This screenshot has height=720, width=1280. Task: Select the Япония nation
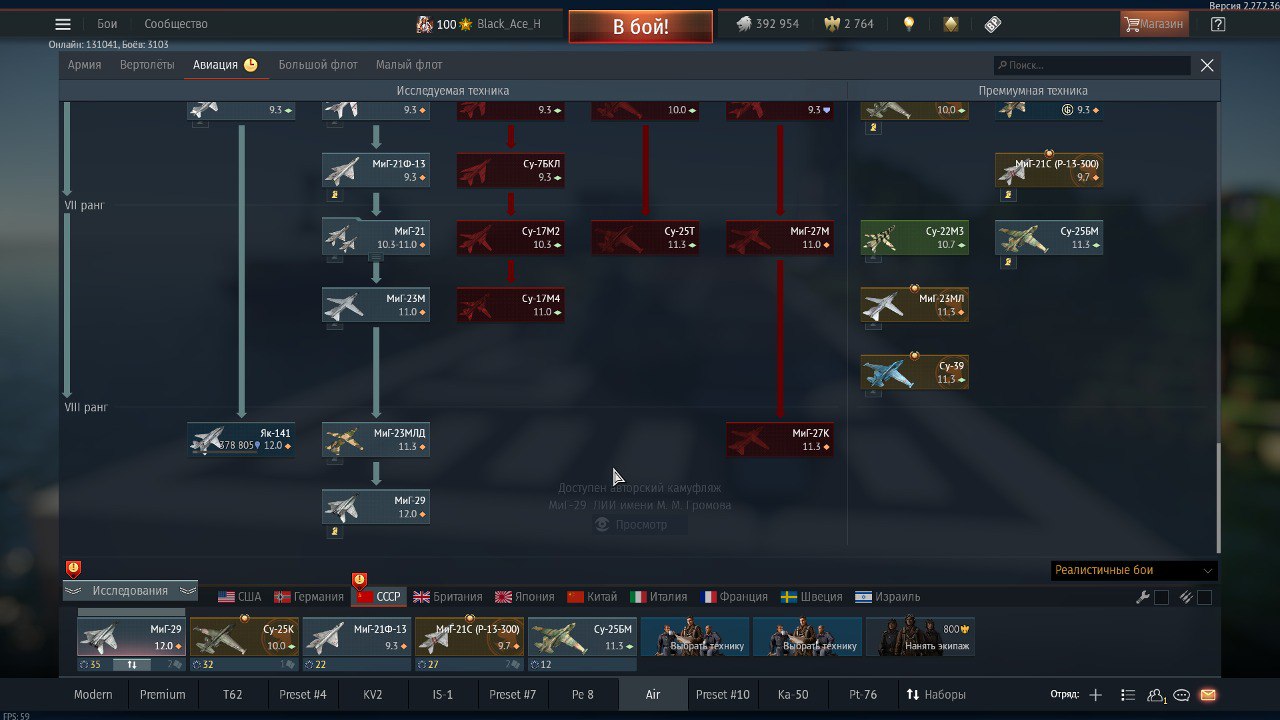(524, 597)
